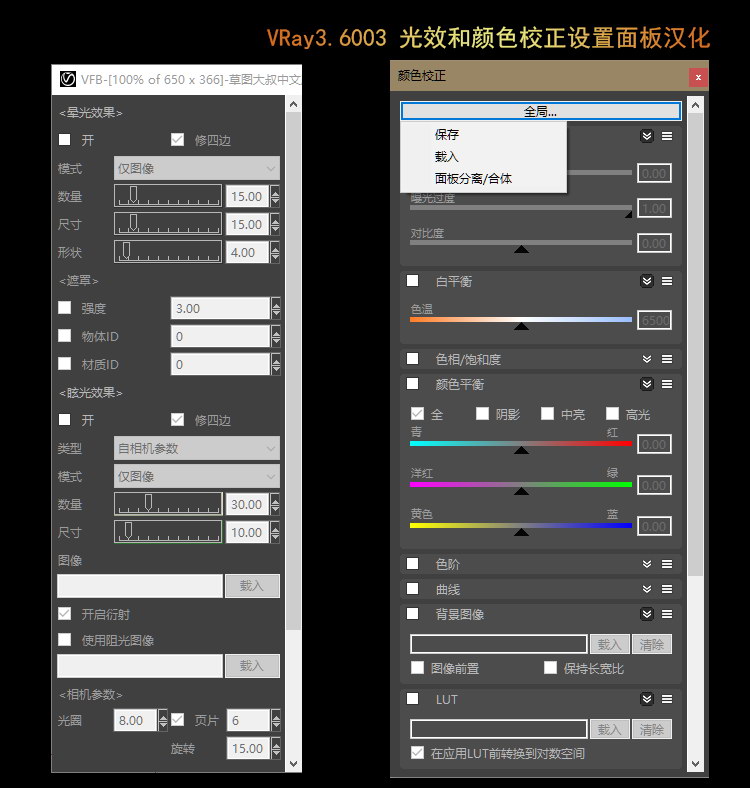Open the hamburger menu for 曲线 section

[667, 588]
